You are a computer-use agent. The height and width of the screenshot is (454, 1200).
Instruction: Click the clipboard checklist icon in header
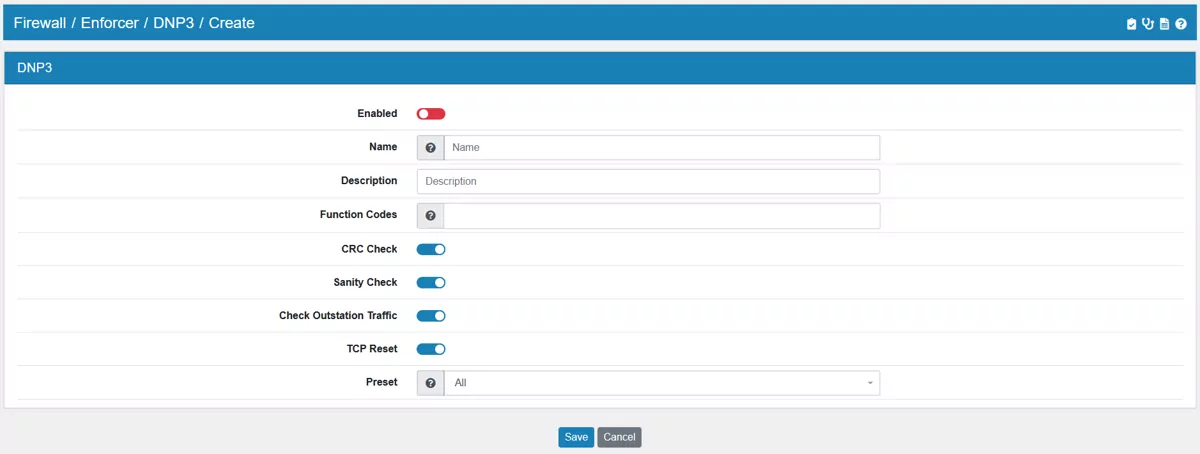(x=1131, y=24)
